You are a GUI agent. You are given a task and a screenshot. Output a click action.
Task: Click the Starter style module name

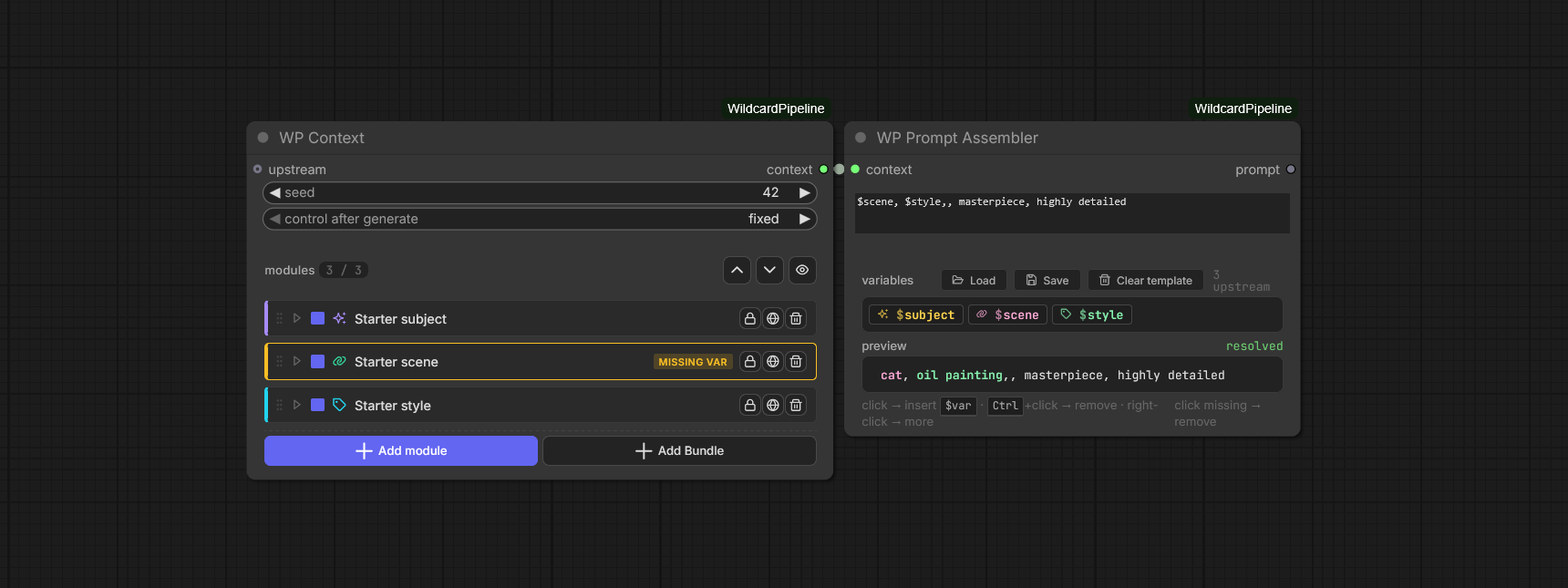[x=393, y=406]
